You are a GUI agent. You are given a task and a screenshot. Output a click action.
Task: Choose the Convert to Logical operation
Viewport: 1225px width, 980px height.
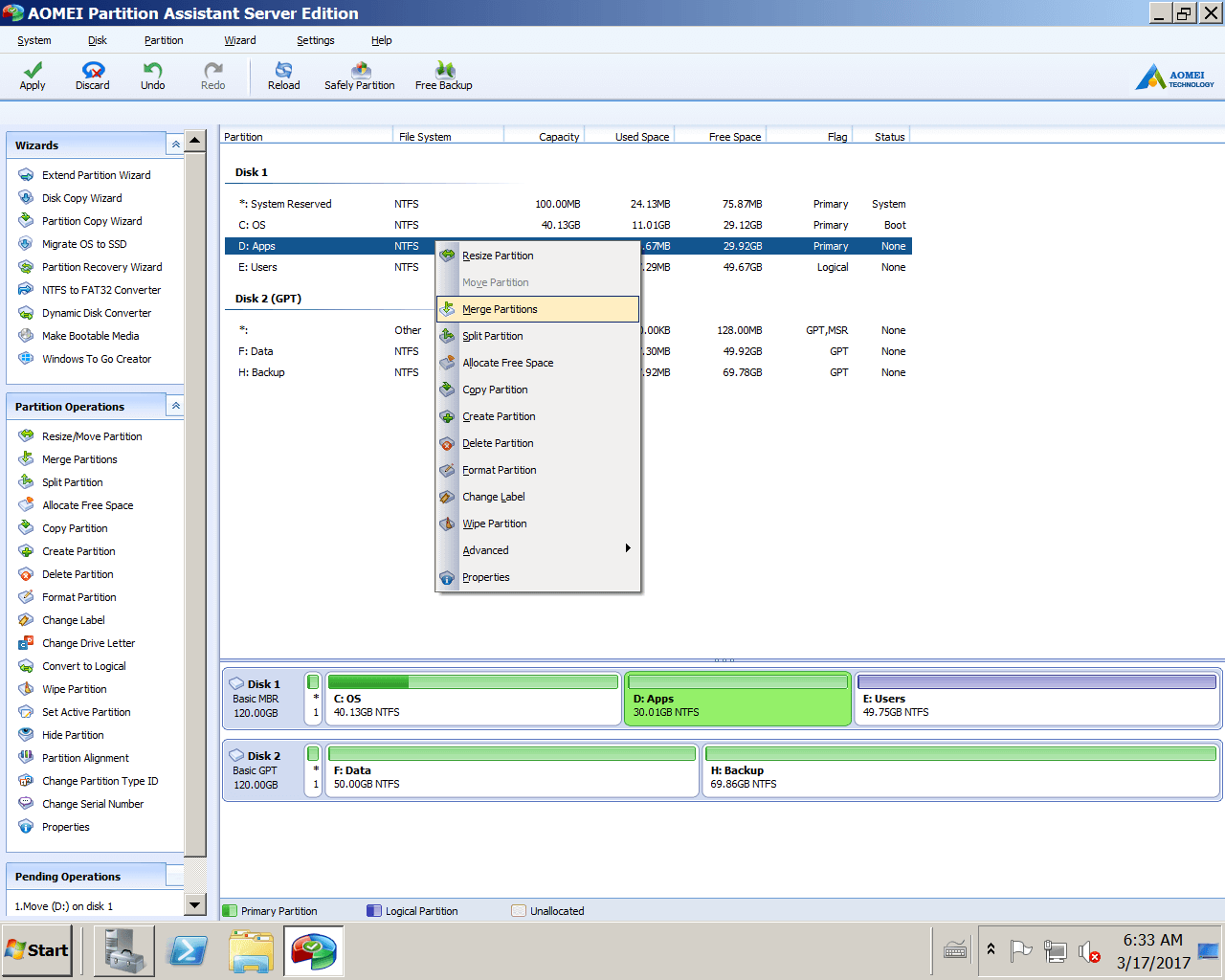point(72,666)
